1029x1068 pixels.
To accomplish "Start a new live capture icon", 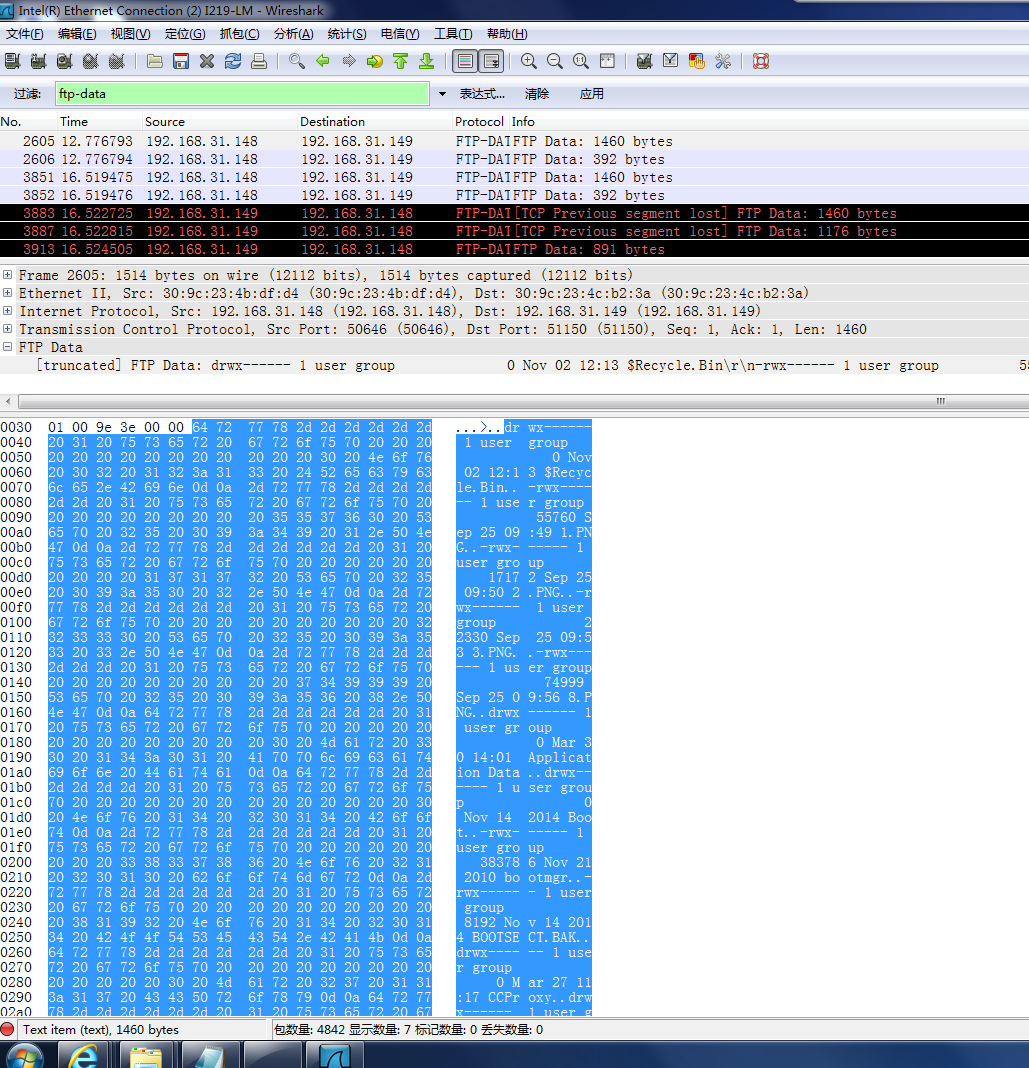I will pos(65,61).
